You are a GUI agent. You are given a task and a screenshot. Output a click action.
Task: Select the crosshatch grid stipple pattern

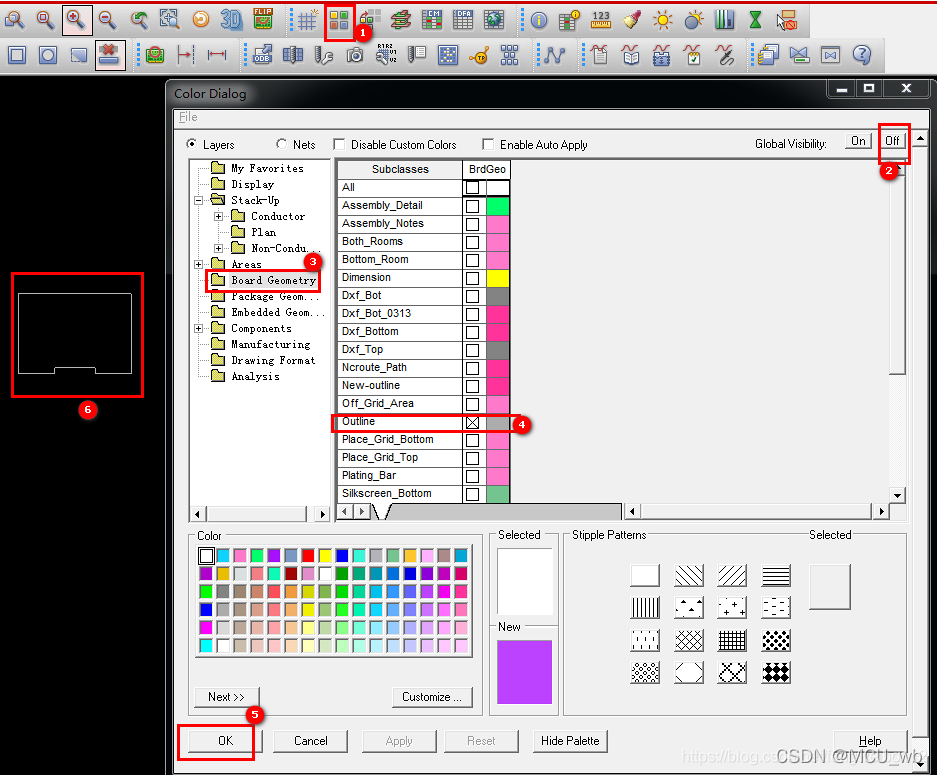click(732, 641)
